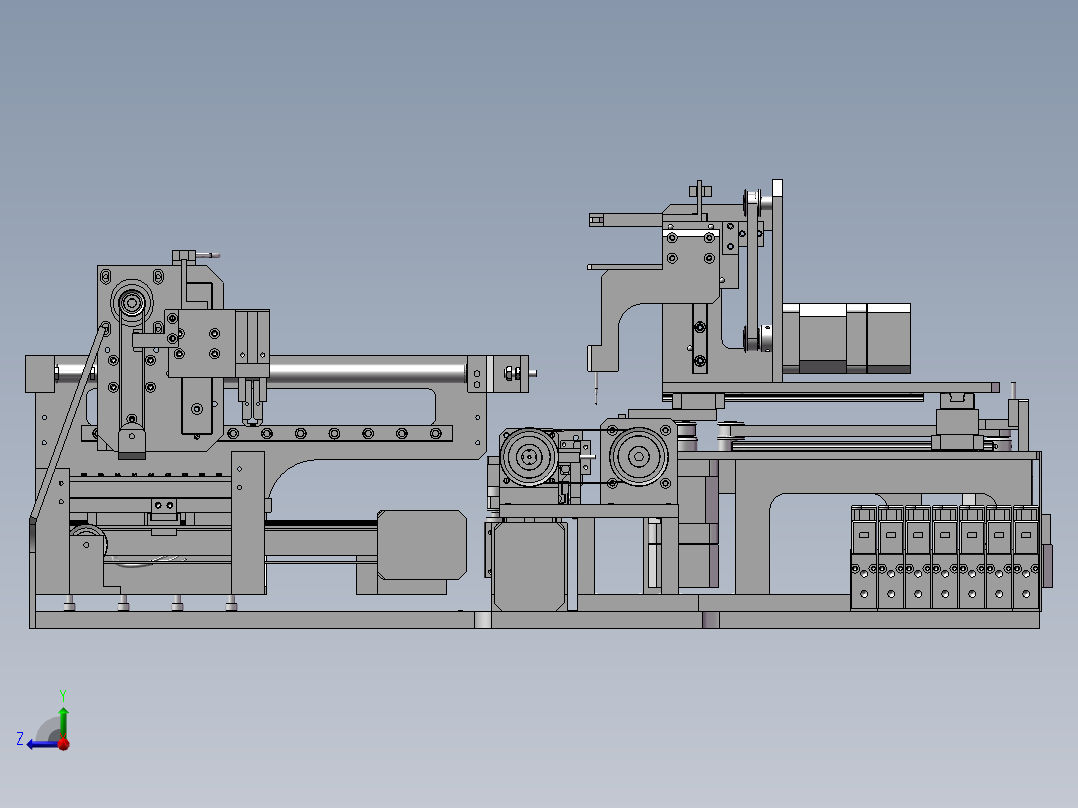Select the slotted rail with row of bolts
1078x808 pixels.
(267, 433)
